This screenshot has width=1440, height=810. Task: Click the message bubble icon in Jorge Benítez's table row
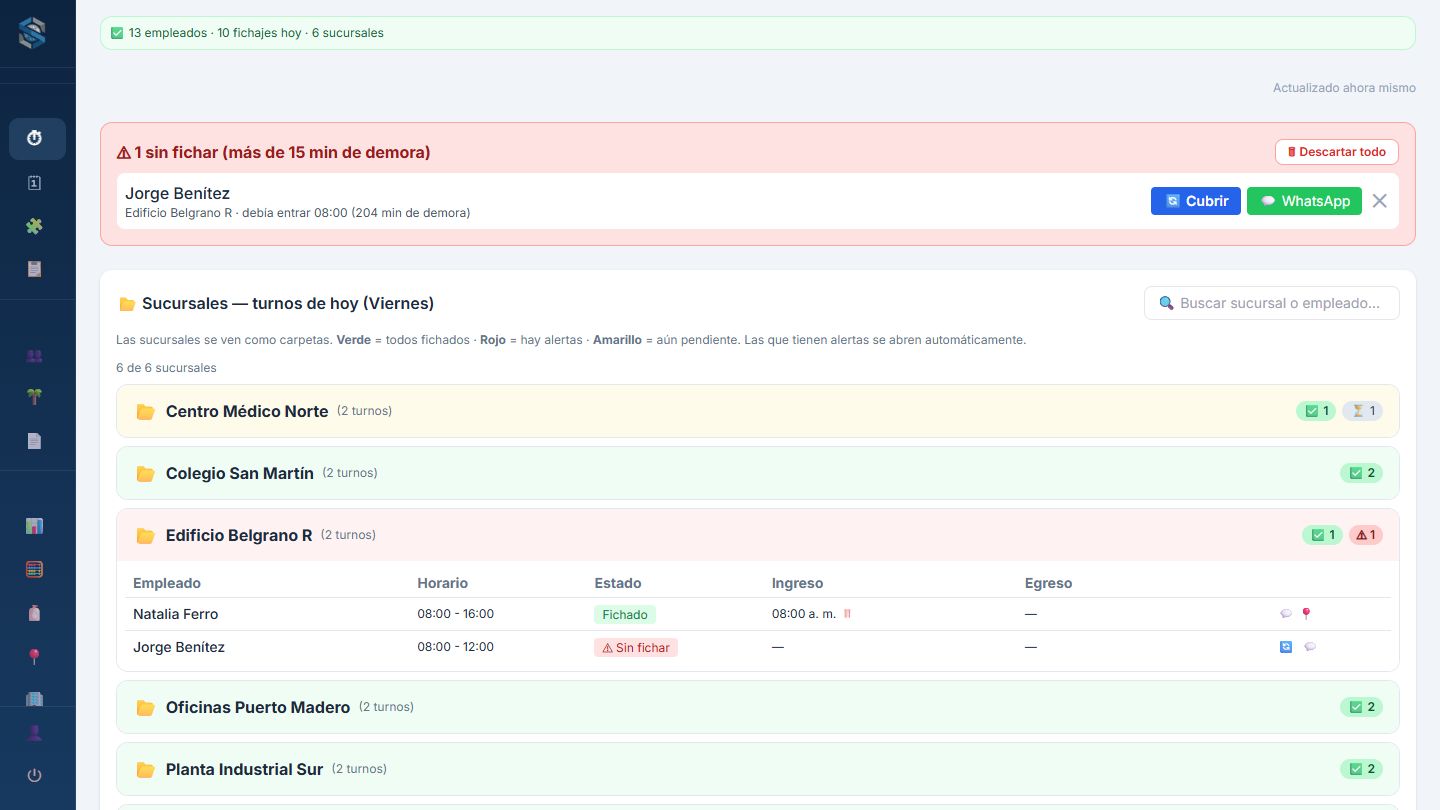(x=1310, y=647)
